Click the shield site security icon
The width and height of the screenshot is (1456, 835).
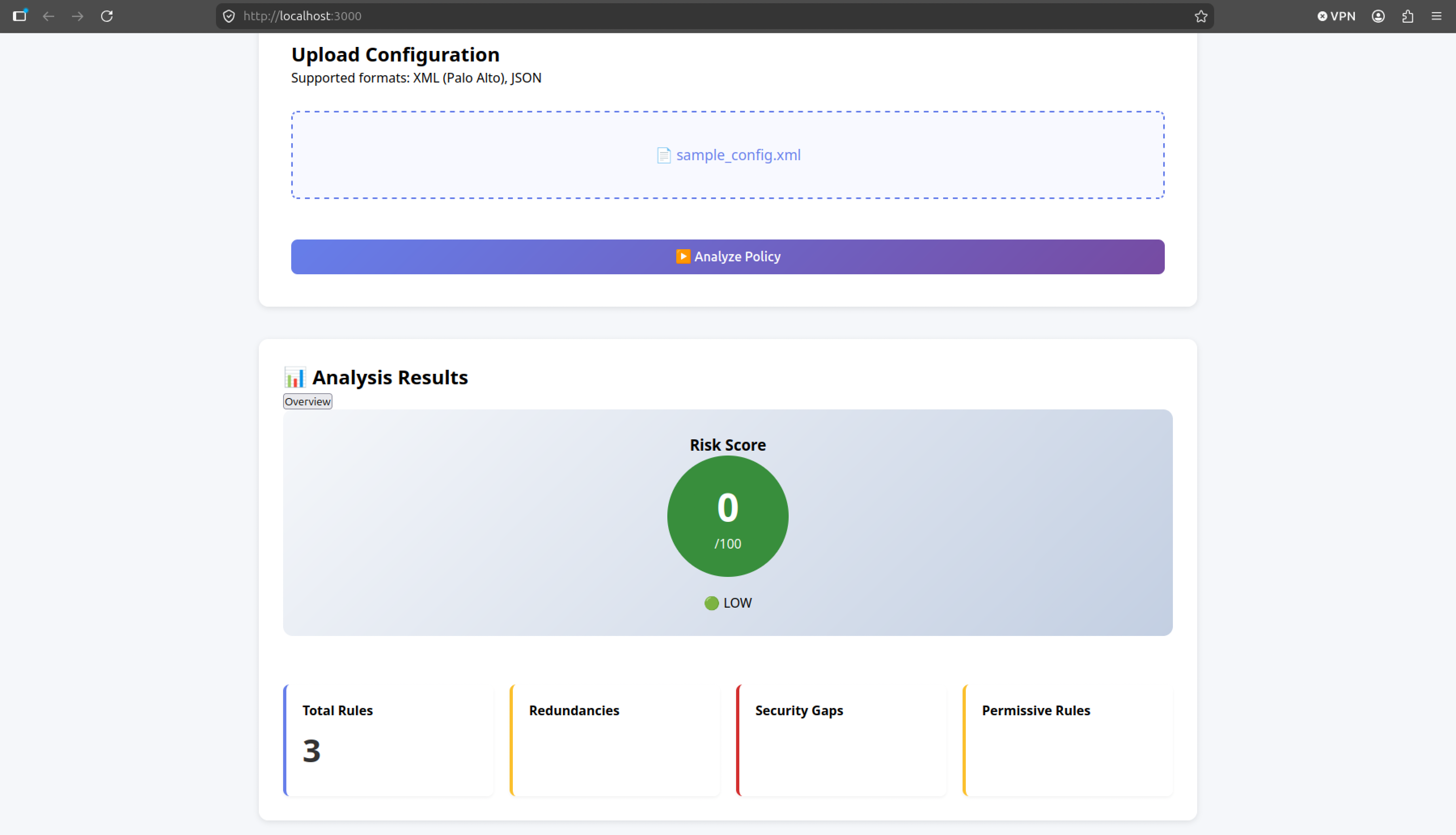229,16
